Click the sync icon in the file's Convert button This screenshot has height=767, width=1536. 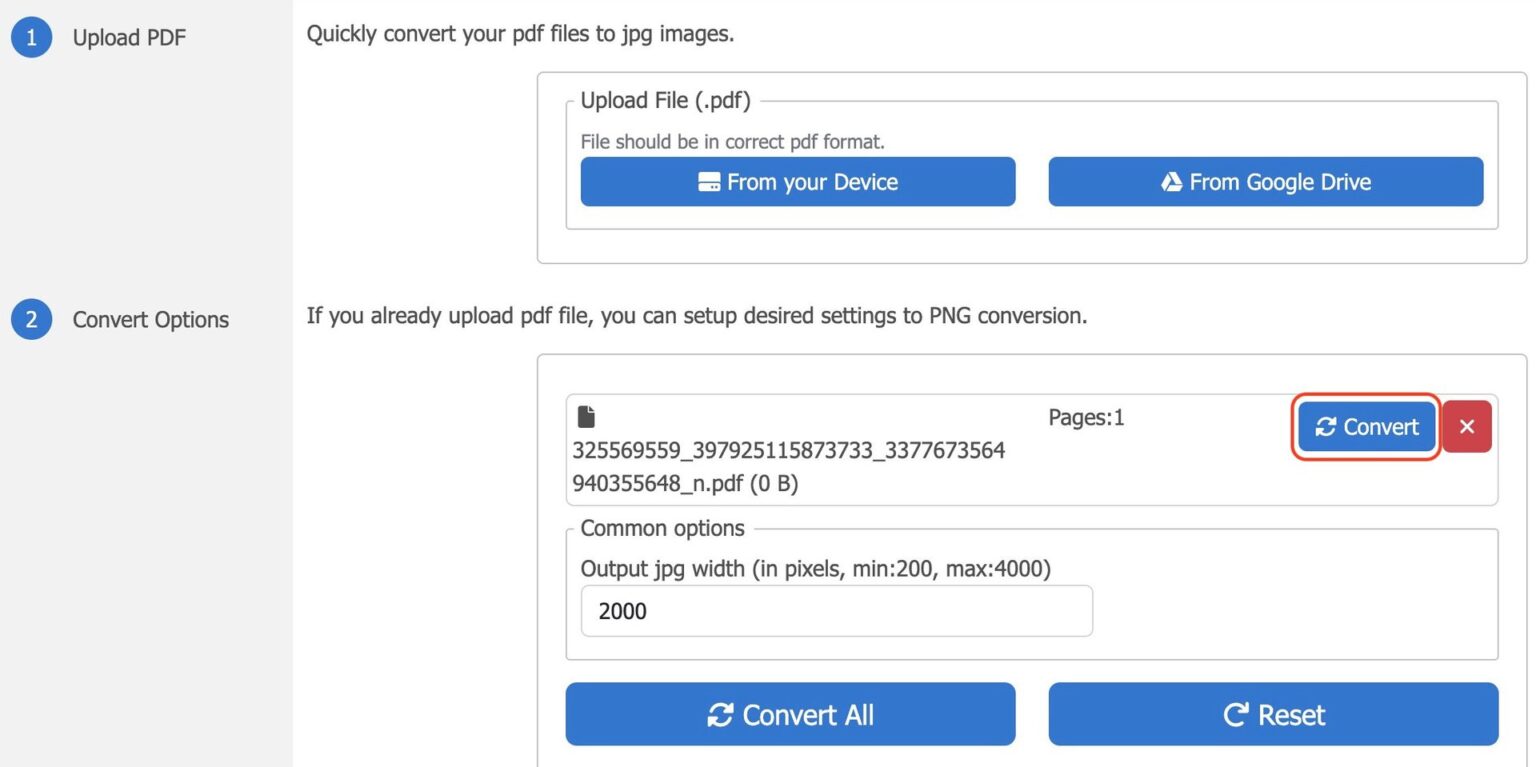point(1326,427)
